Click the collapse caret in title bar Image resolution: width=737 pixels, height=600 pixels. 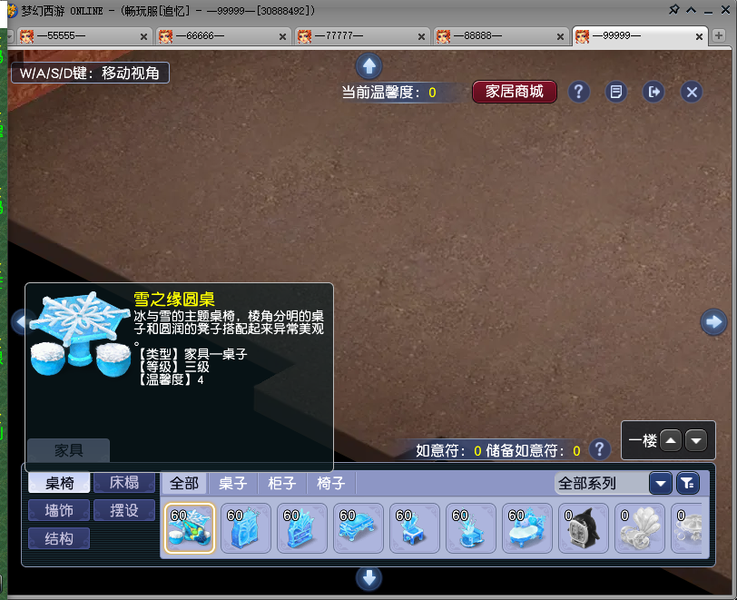(691, 9)
